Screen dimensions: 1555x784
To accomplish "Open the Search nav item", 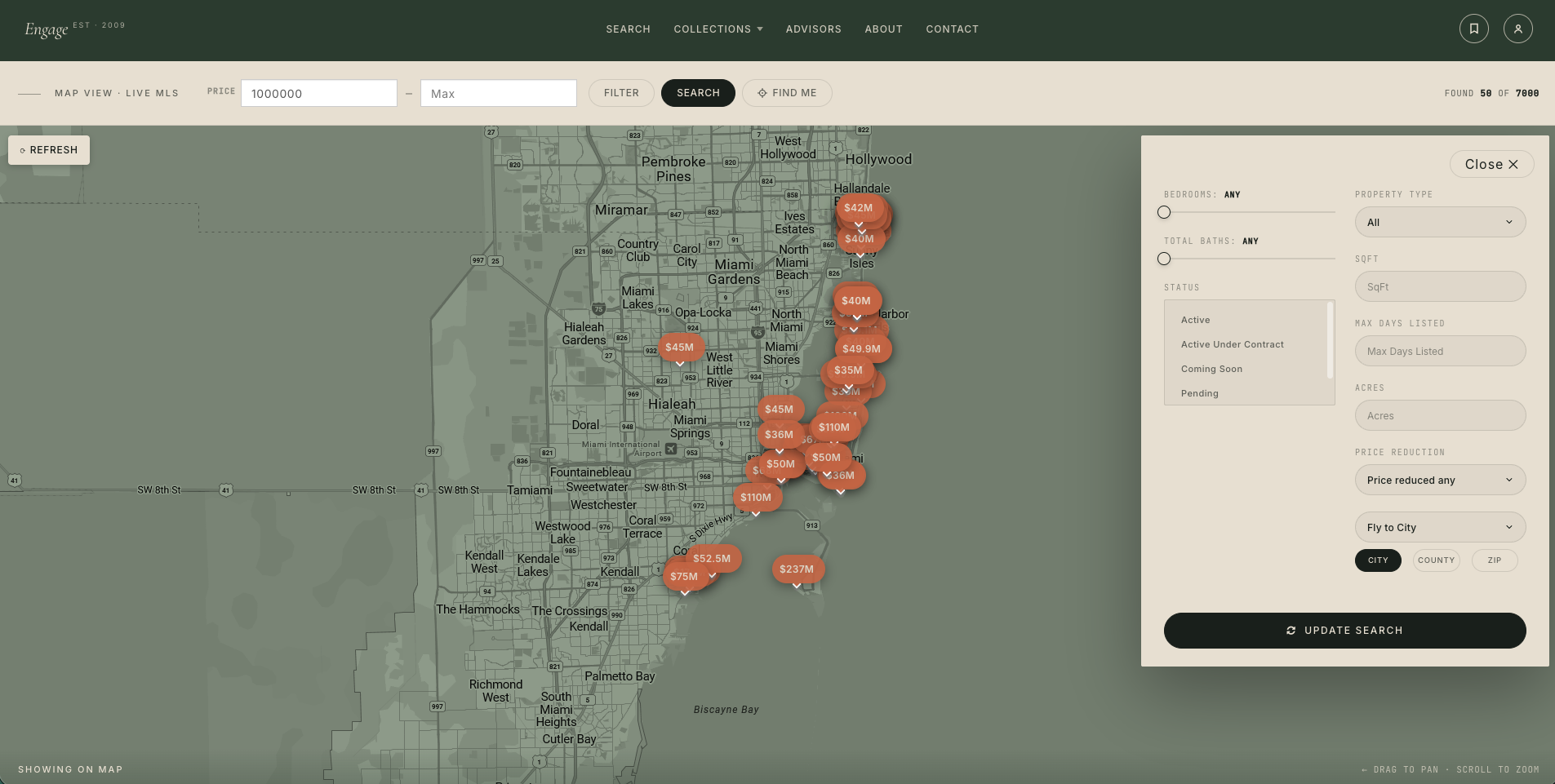I will tap(628, 29).
